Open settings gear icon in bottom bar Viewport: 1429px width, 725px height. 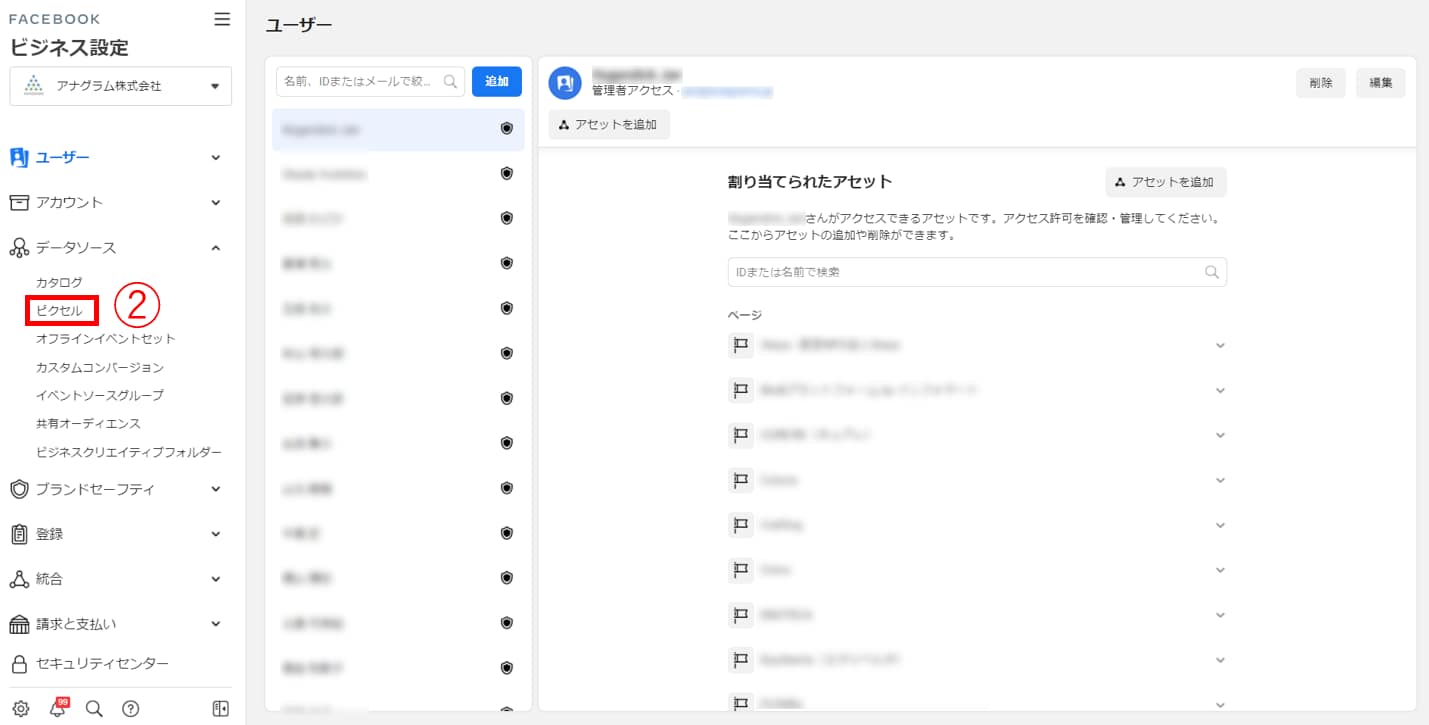20,709
